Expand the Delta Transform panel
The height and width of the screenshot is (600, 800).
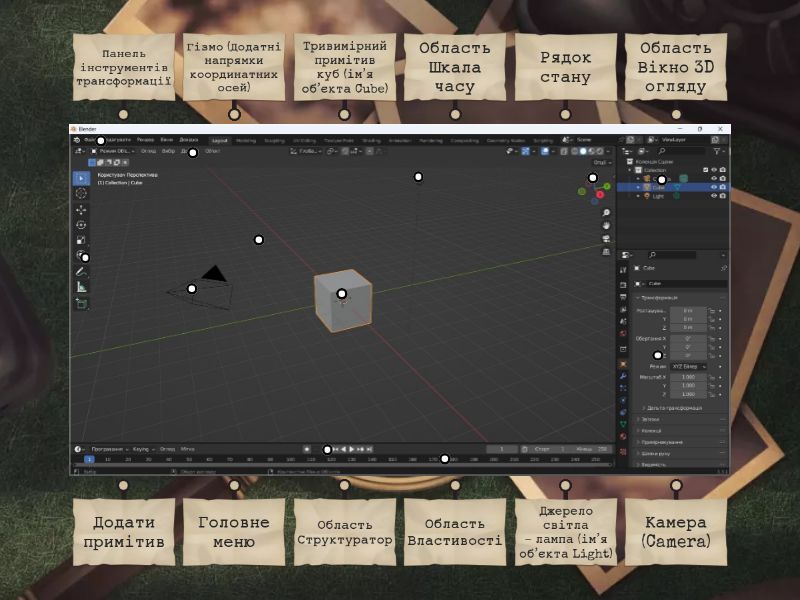671,408
